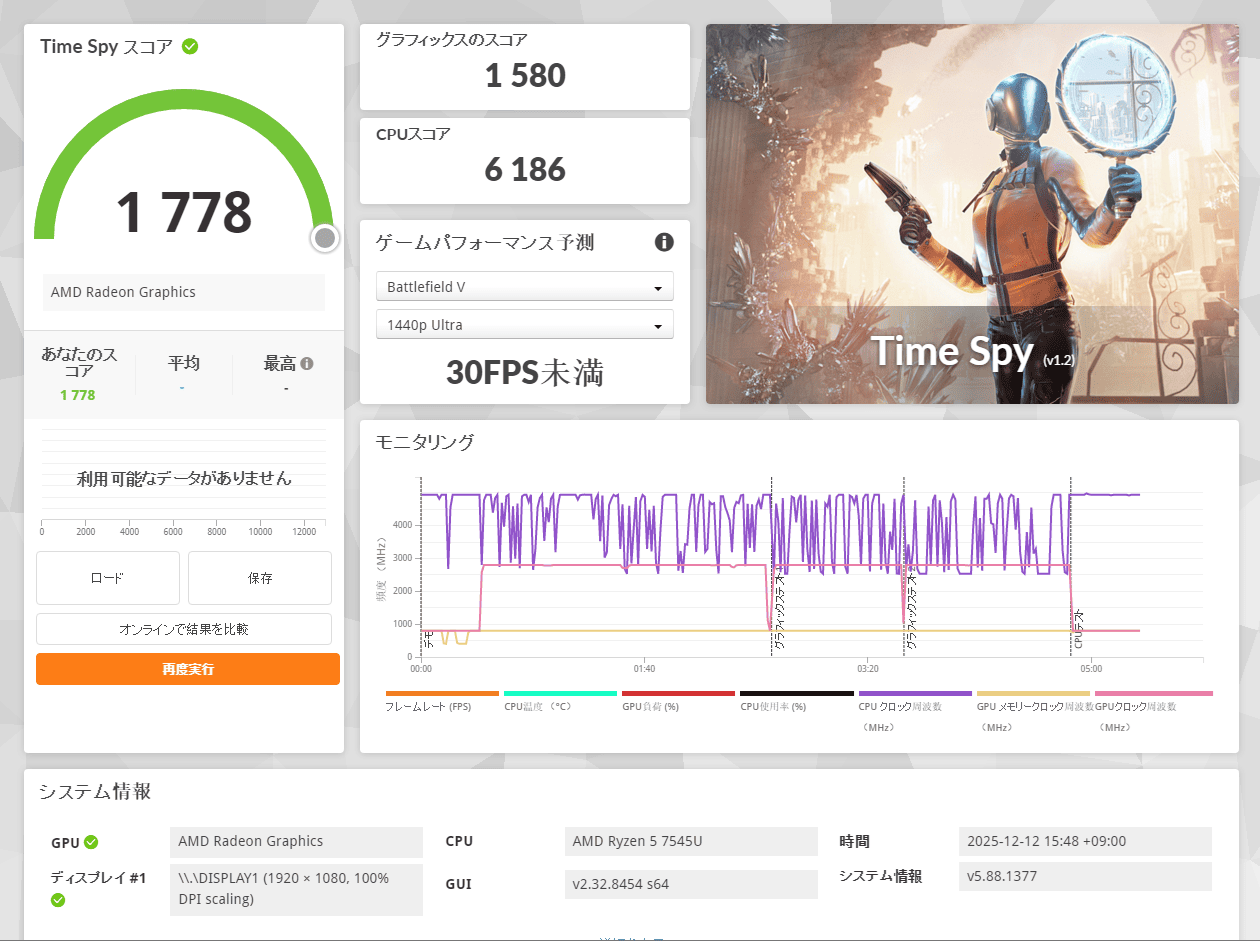Click the 保存 button
Image resolution: width=1260 pixels, height=941 pixels.
(x=260, y=578)
